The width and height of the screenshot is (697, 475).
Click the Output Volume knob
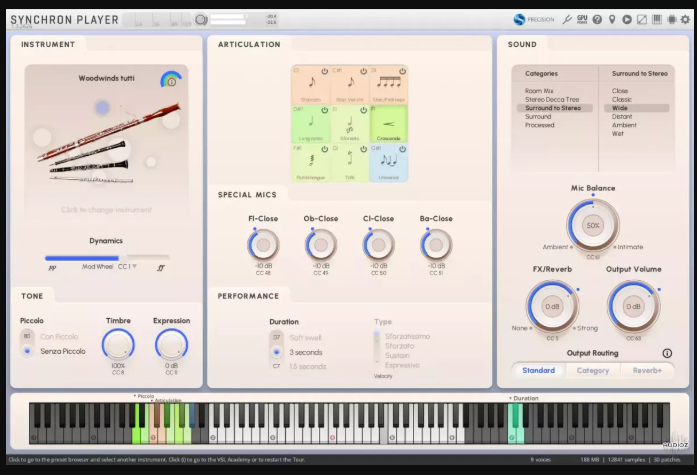click(x=633, y=307)
